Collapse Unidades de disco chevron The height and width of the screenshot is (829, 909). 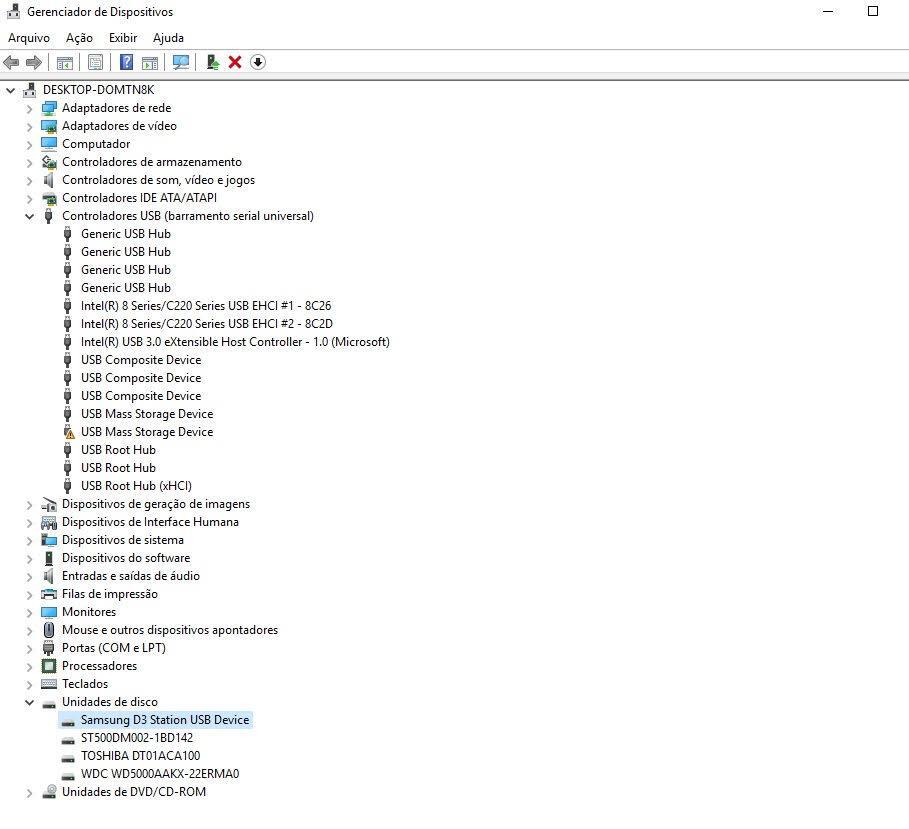tap(29, 702)
